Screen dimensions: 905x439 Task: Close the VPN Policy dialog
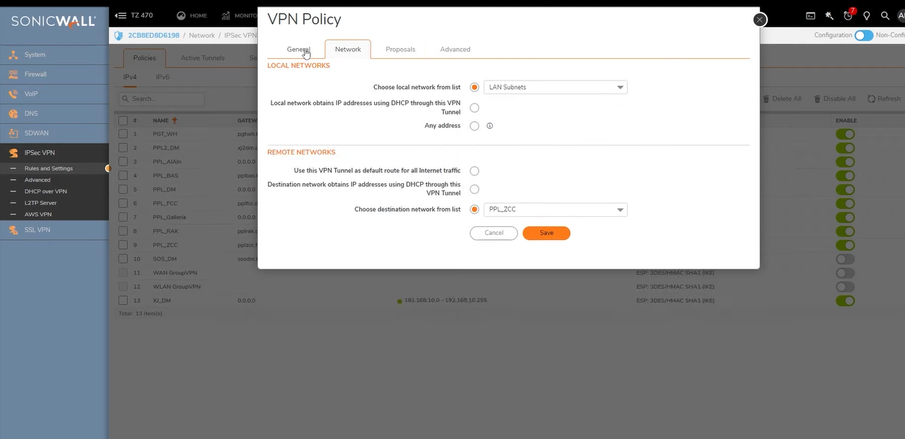coord(760,20)
